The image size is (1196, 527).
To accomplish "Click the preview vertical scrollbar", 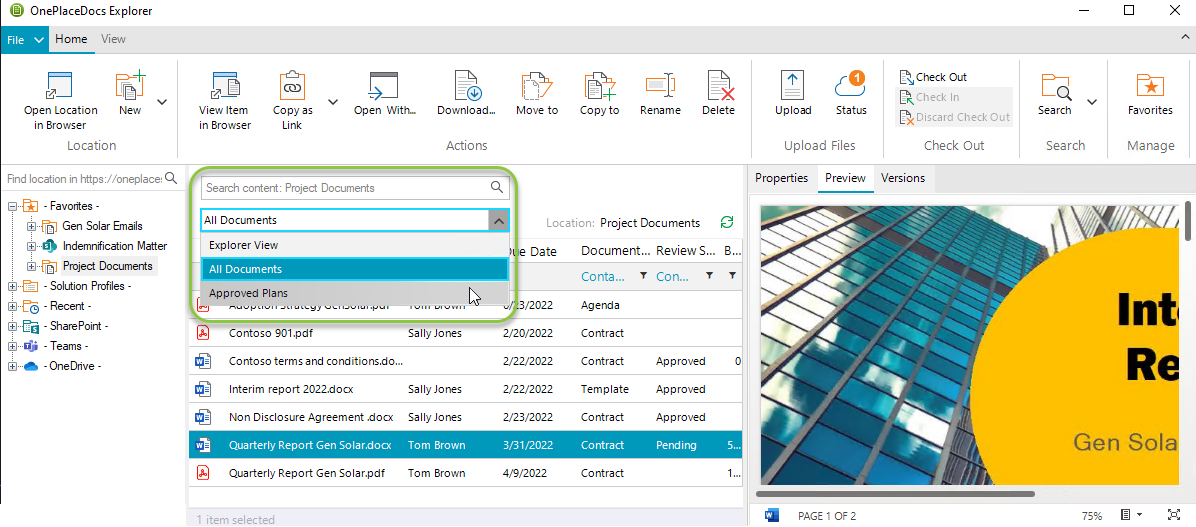I will point(1188,220).
